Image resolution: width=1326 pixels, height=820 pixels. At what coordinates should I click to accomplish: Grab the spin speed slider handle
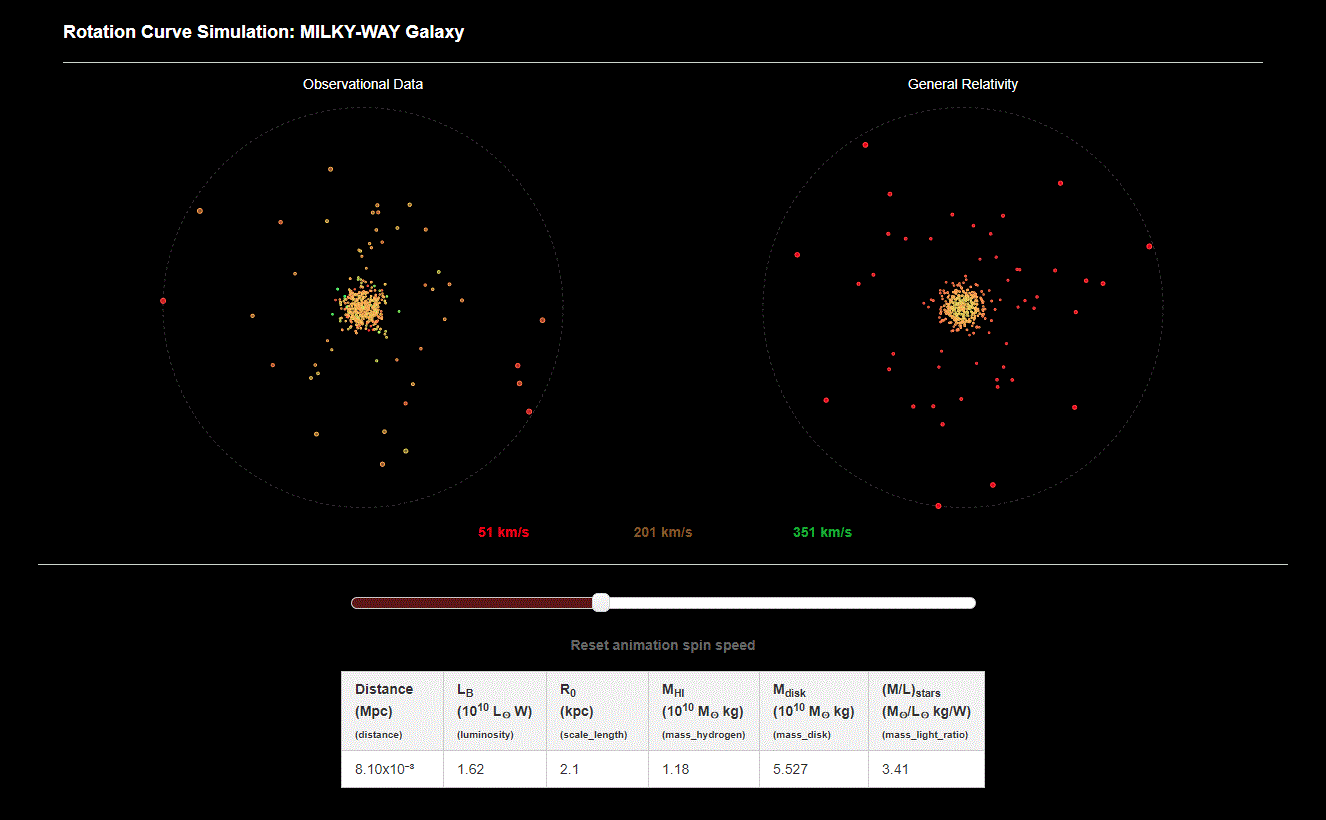coord(601,602)
